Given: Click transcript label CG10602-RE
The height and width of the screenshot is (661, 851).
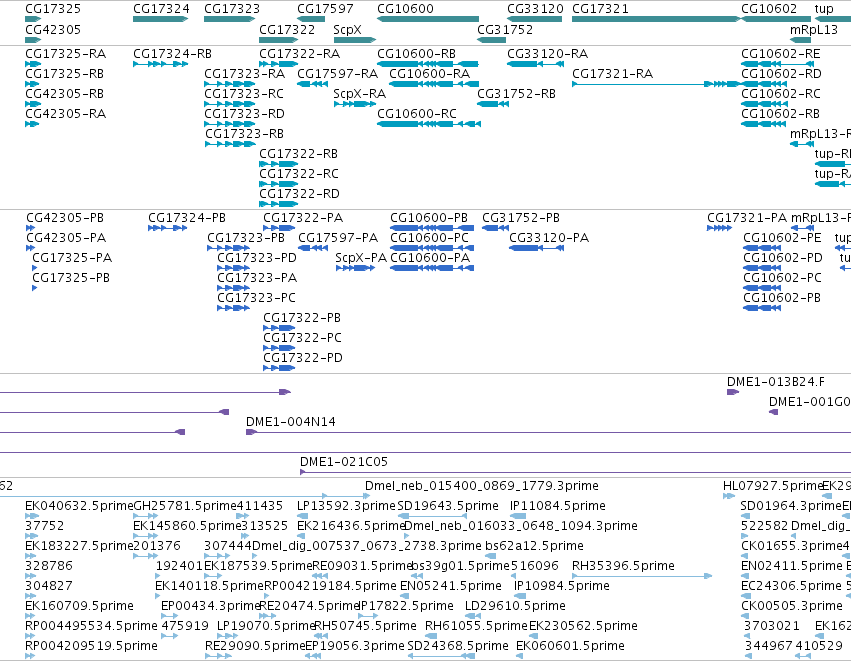Looking at the screenshot, I should click(781, 54).
